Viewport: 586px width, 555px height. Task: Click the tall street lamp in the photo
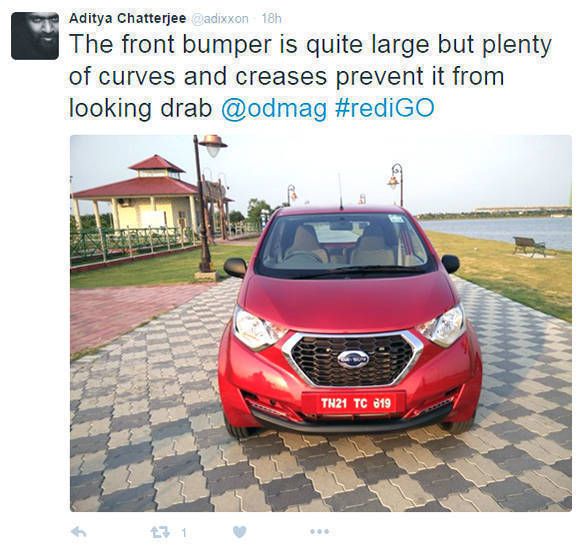tap(207, 204)
